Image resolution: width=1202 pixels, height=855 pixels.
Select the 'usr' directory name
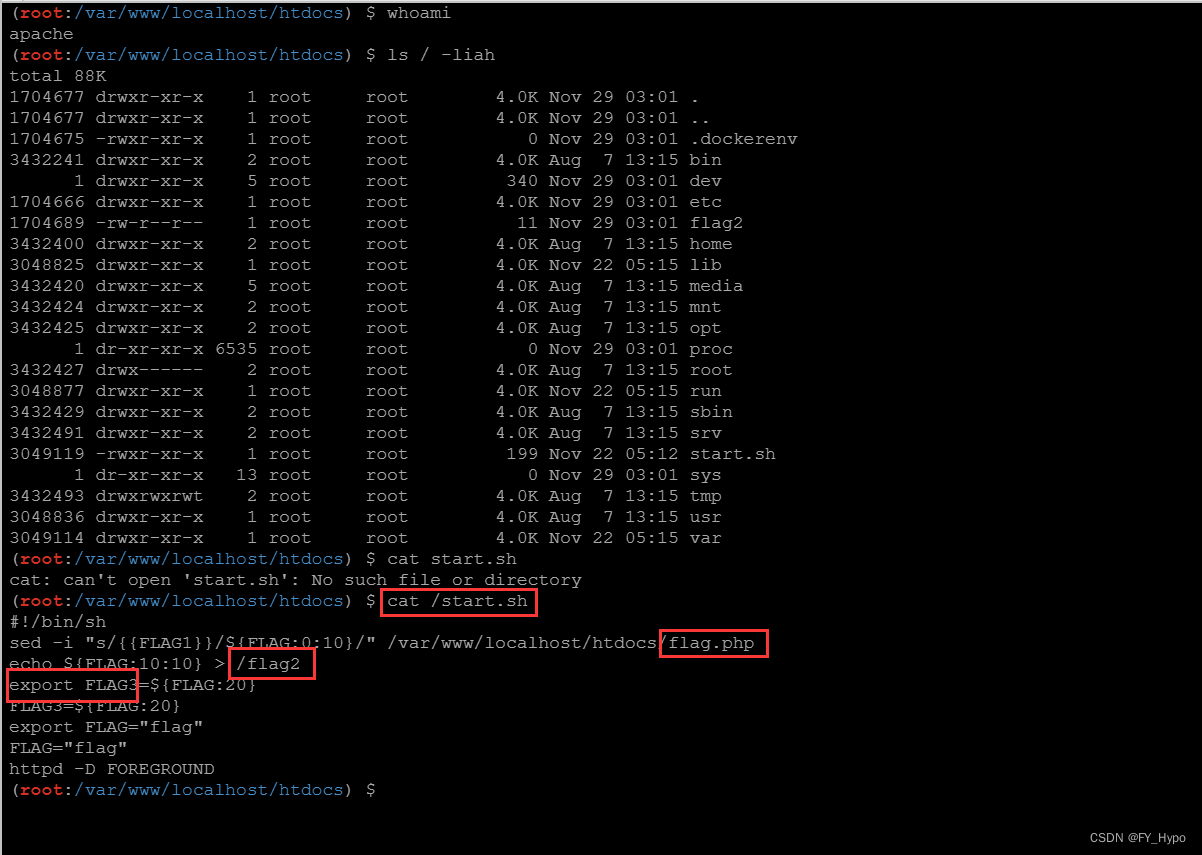click(x=705, y=517)
